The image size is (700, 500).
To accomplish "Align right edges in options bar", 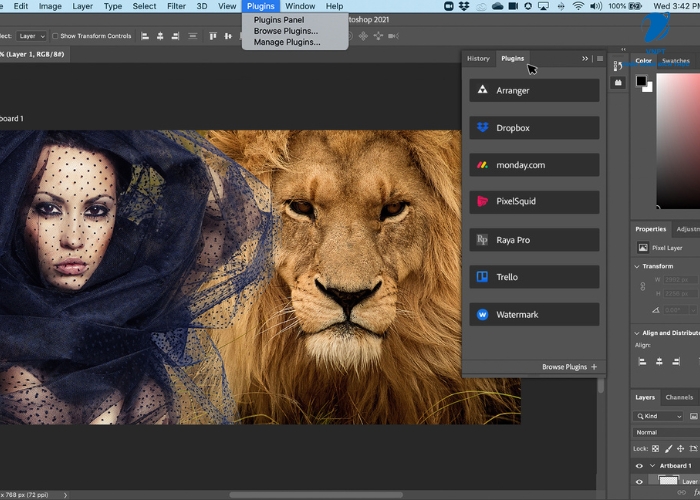I will click(175, 36).
